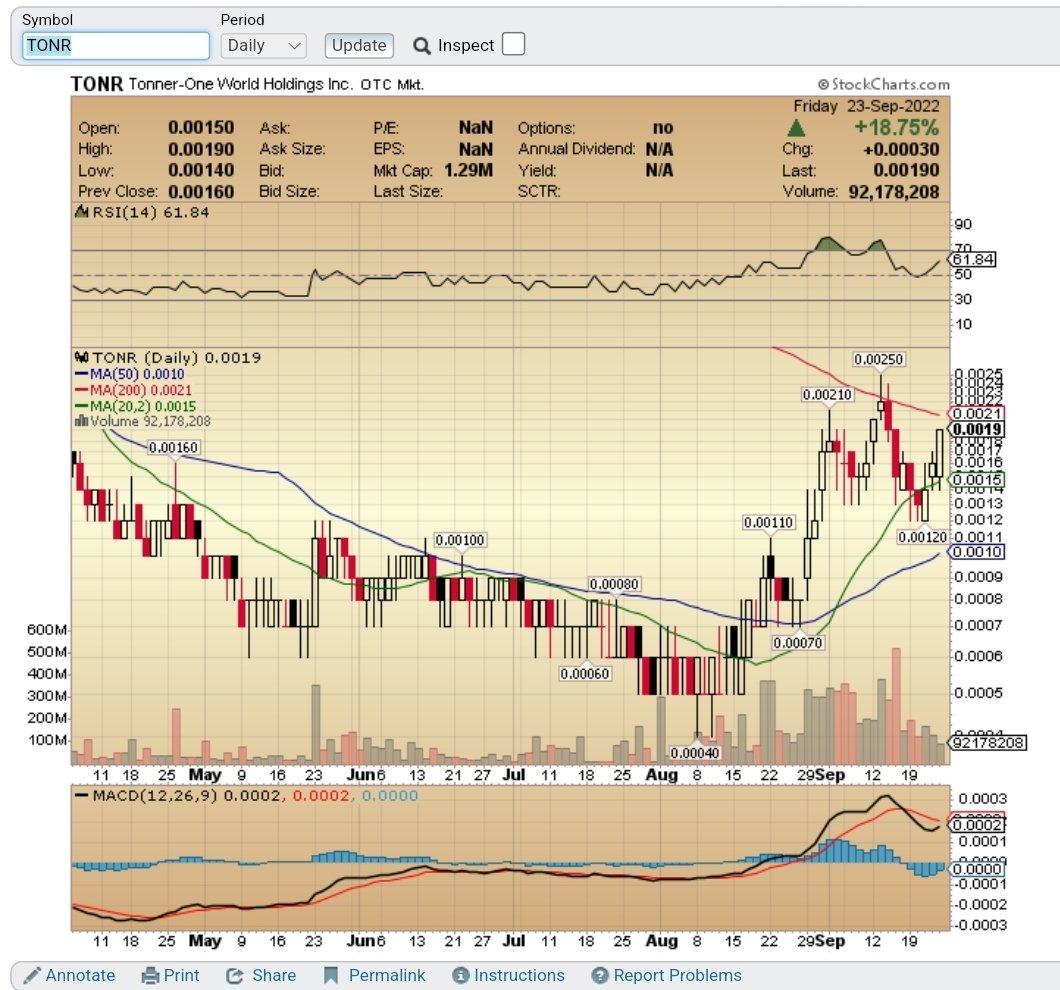
Task: Click the Update button
Action: [x=359, y=45]
